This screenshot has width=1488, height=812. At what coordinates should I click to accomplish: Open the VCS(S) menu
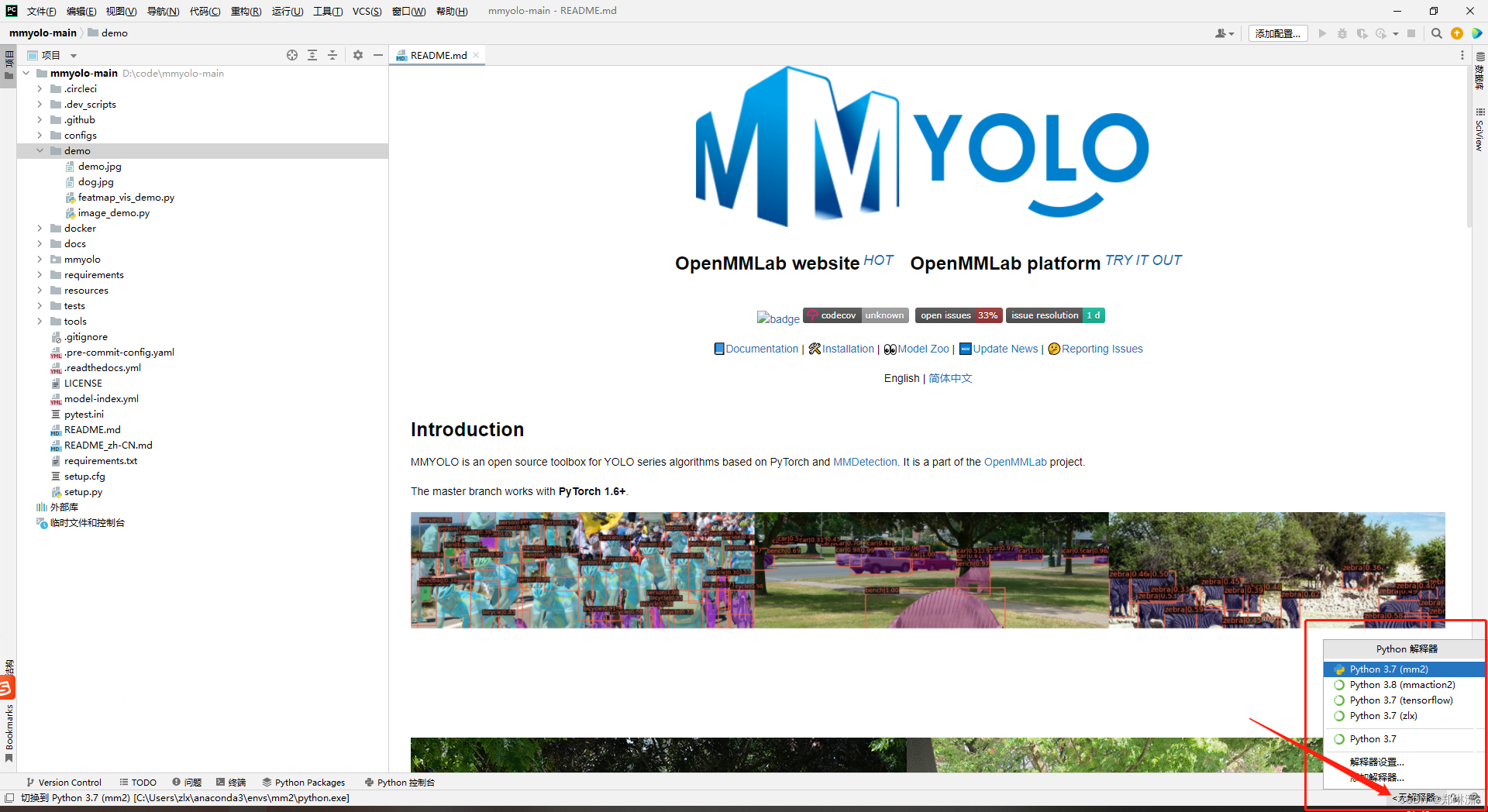click(x=367, y=11)
